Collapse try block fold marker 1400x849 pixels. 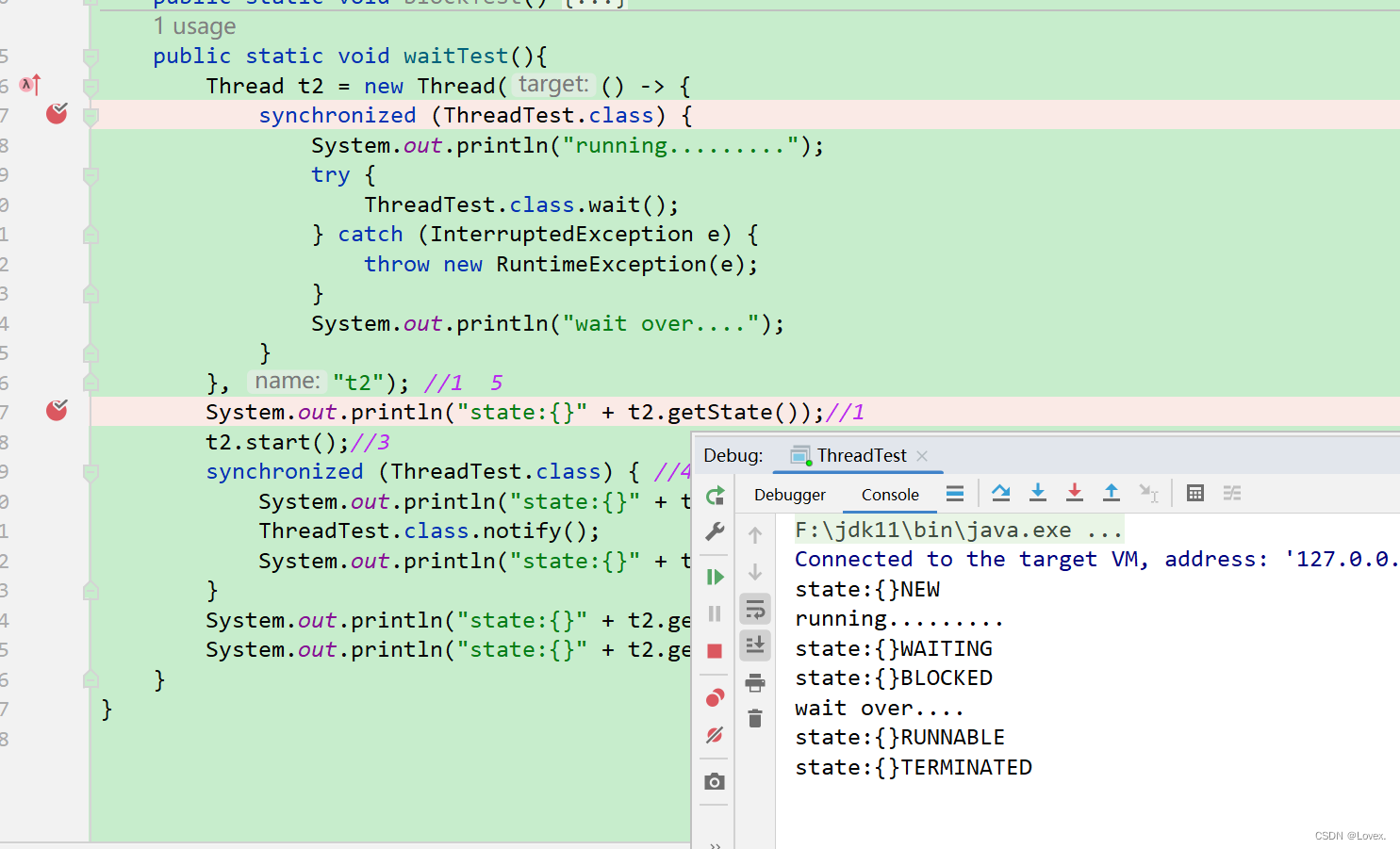[91, 176]
